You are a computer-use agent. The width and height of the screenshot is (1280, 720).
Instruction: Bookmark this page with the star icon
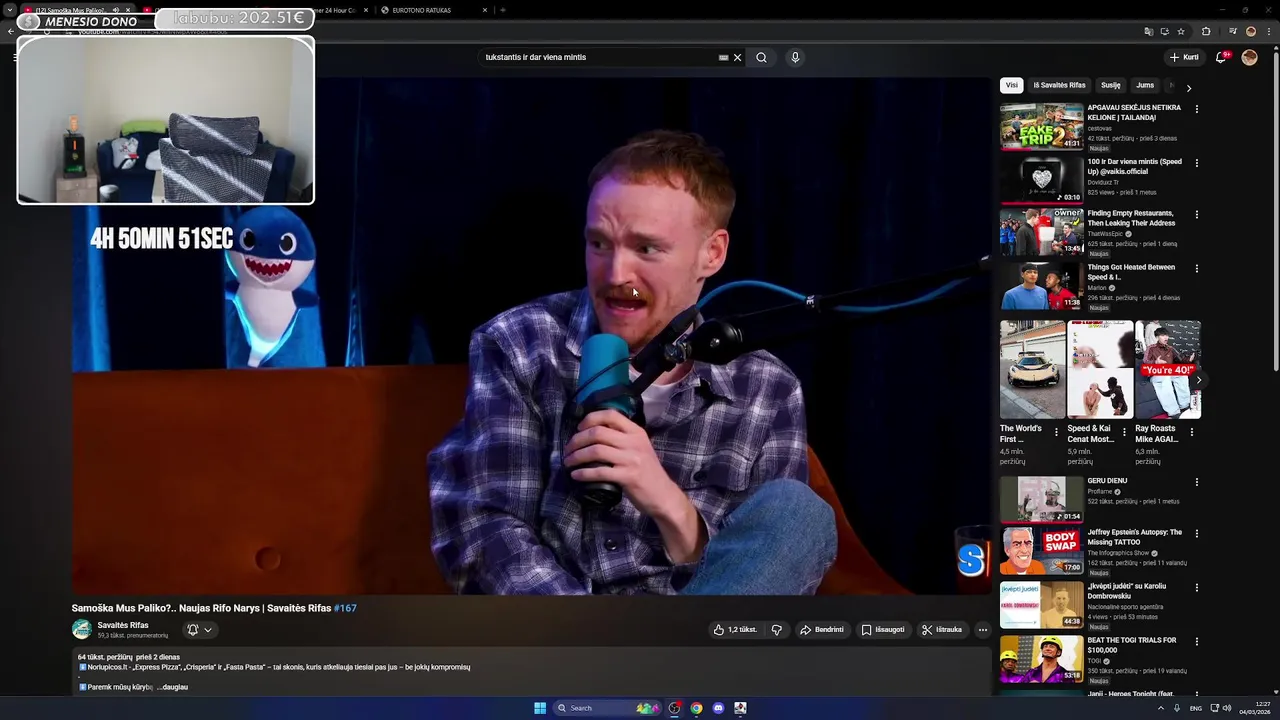[x=1181, y=31]
